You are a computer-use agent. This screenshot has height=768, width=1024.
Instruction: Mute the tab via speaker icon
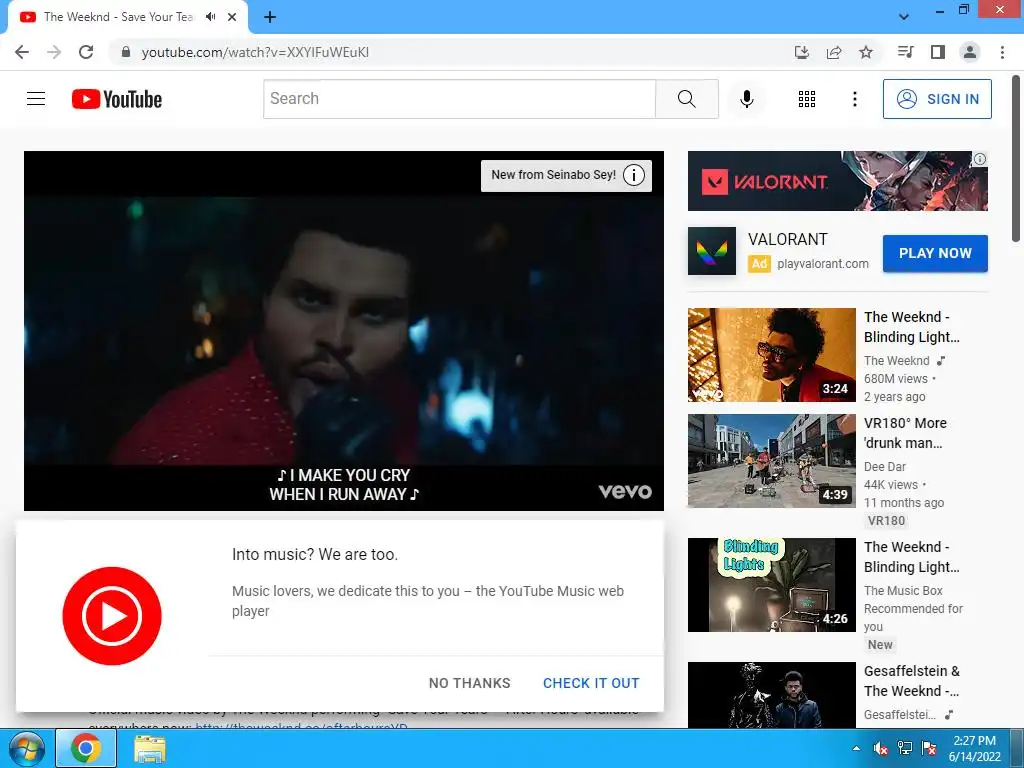[x=211, y=17]
